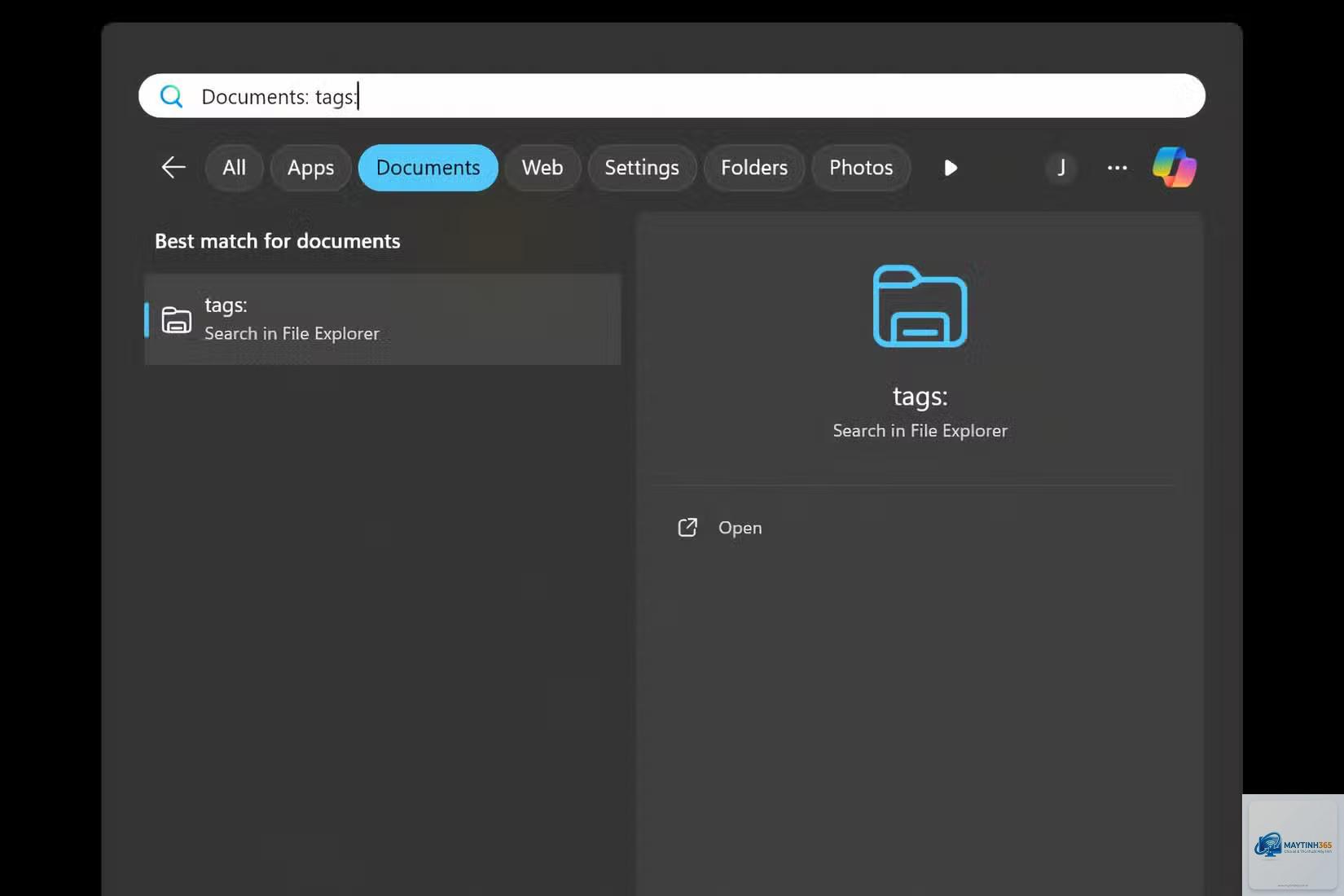Open the Settings filter tab

point(642,168)
